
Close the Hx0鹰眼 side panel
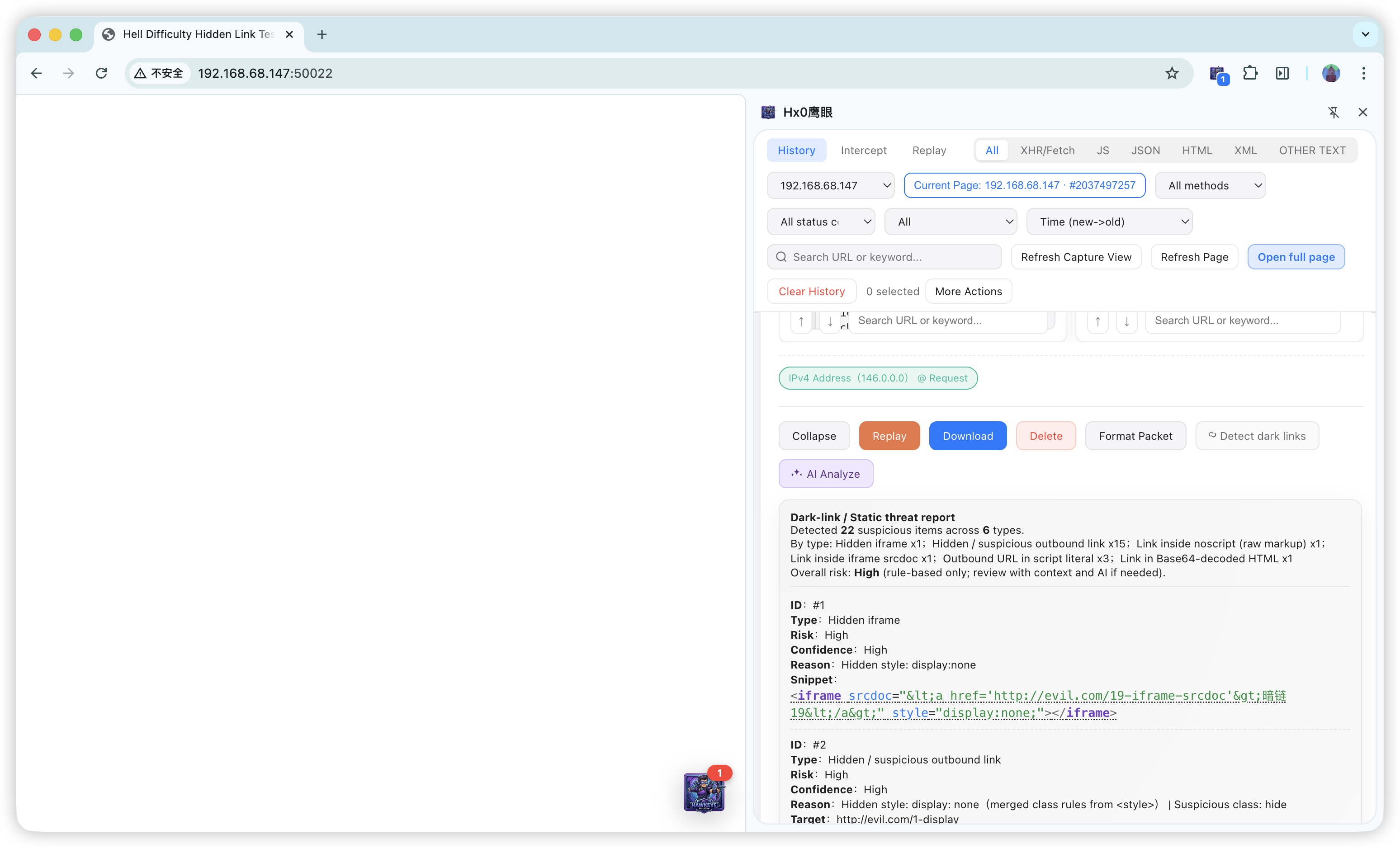point(1362,113)
